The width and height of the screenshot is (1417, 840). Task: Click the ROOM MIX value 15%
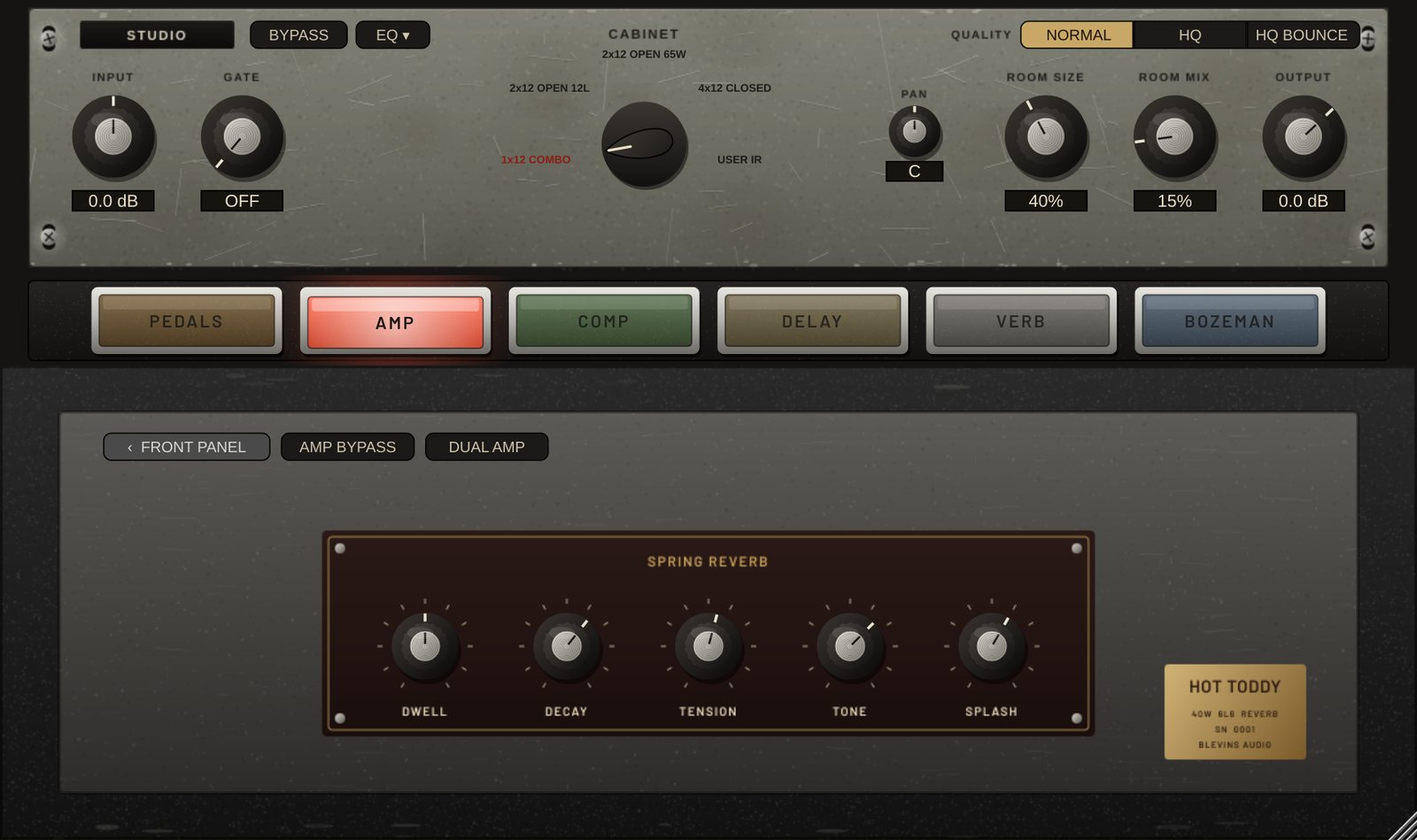[1174, 201]
